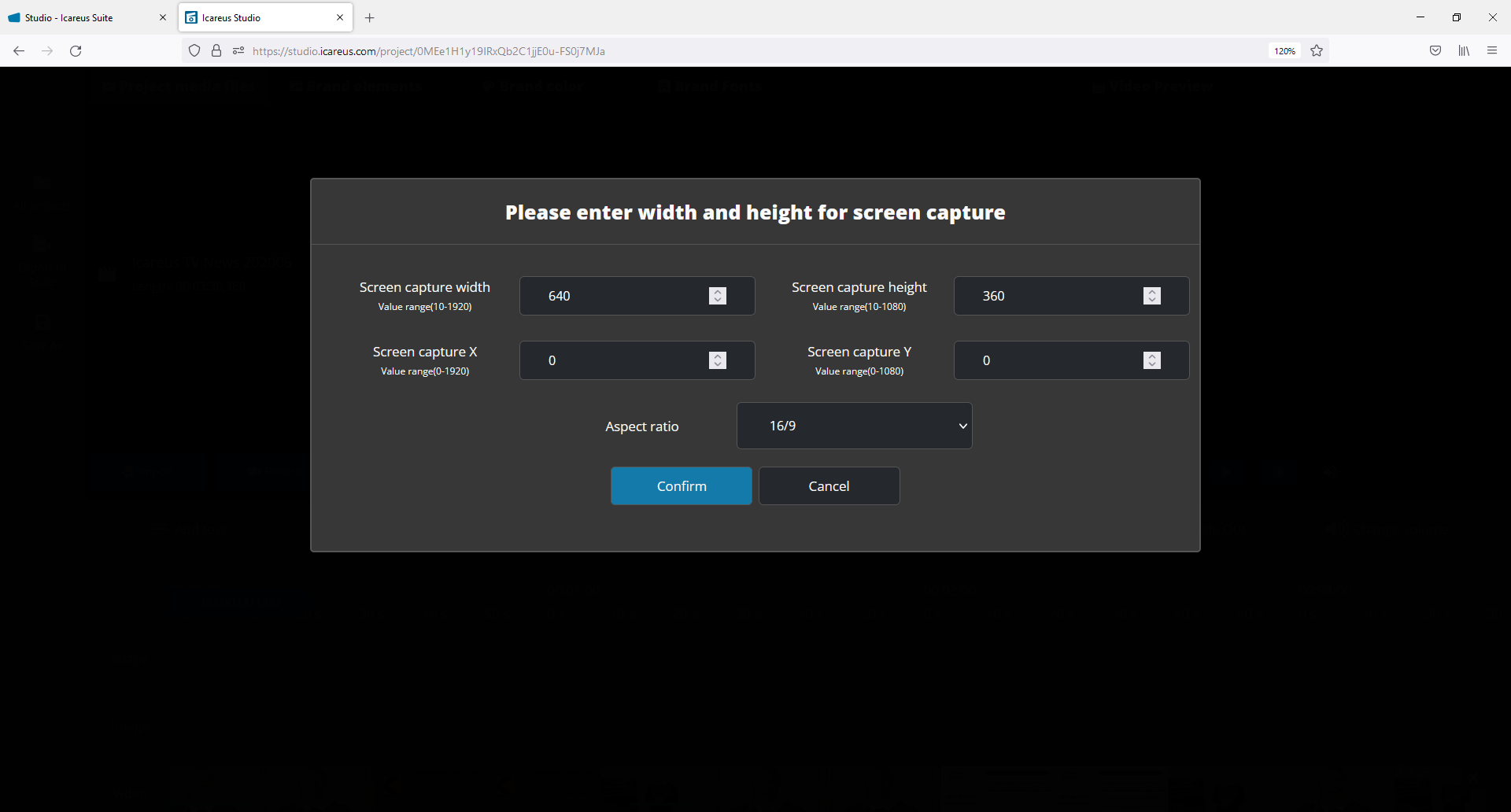Viewport: 1511px width, 812px height.
Task: Cancel the screen capture dialog
Action: click(x=829, y=486)
